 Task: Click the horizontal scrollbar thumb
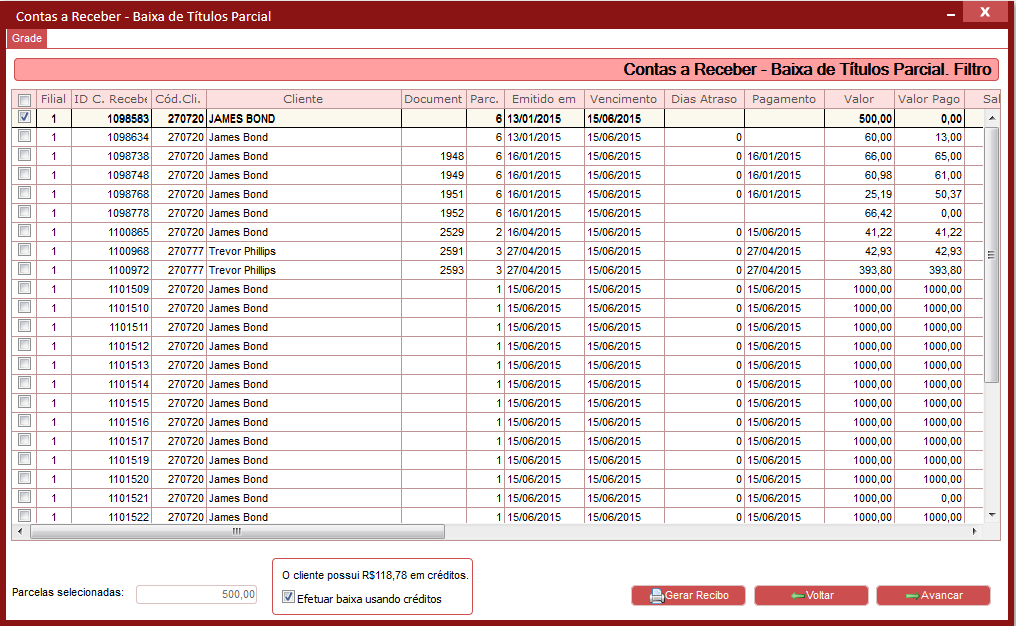237,531
